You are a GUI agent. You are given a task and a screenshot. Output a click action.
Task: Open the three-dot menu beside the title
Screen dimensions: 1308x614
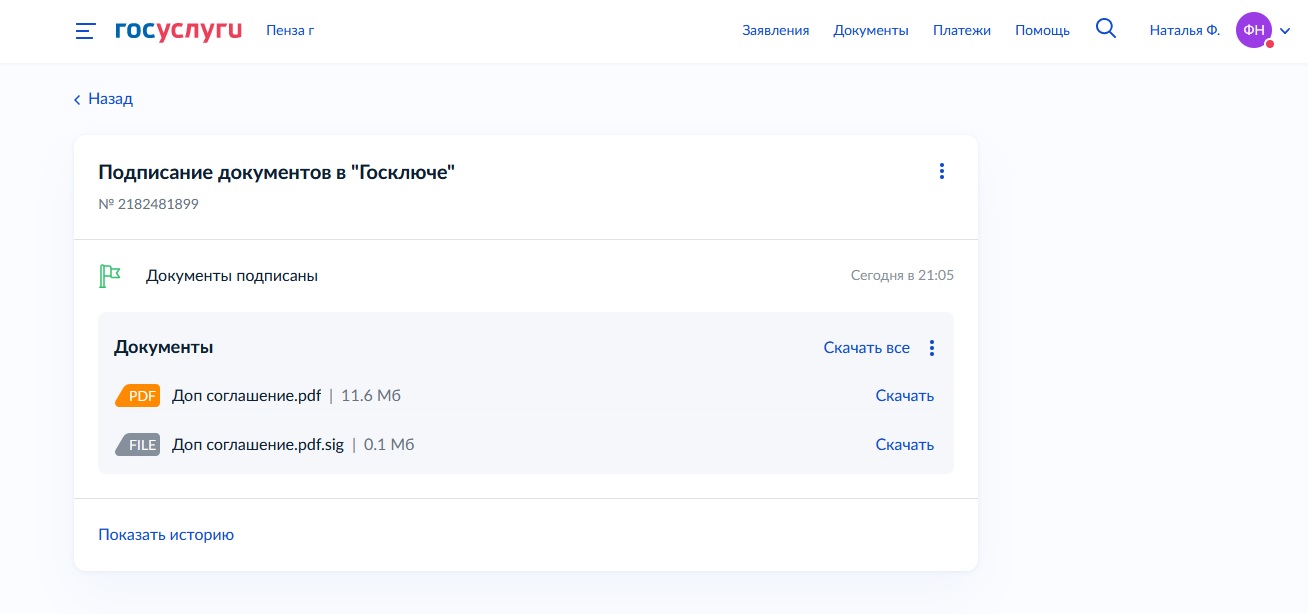(941, 172)
